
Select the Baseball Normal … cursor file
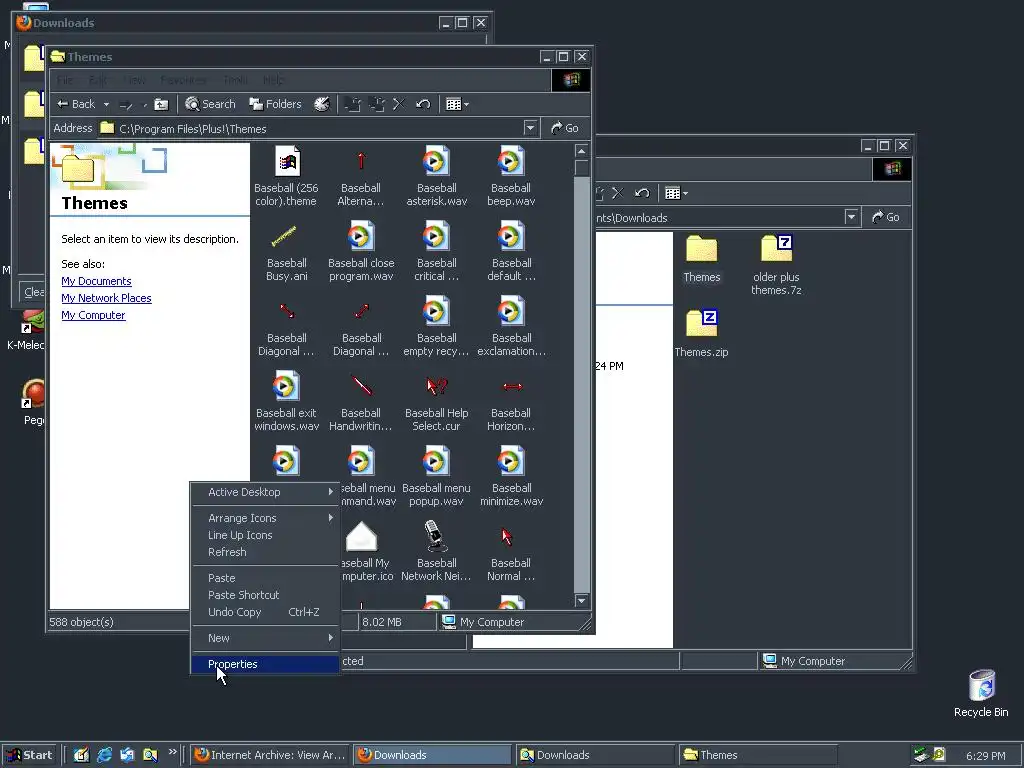pos(511,552)
